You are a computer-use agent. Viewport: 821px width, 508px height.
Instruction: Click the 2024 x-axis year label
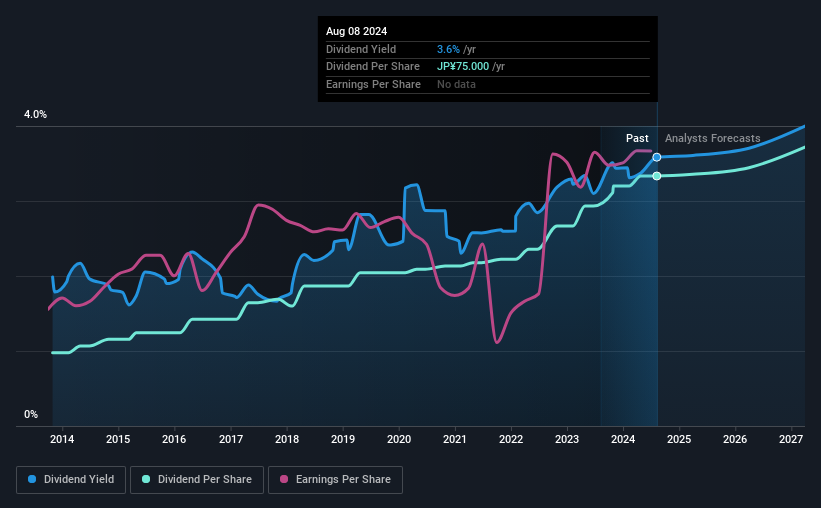(623, 439)
